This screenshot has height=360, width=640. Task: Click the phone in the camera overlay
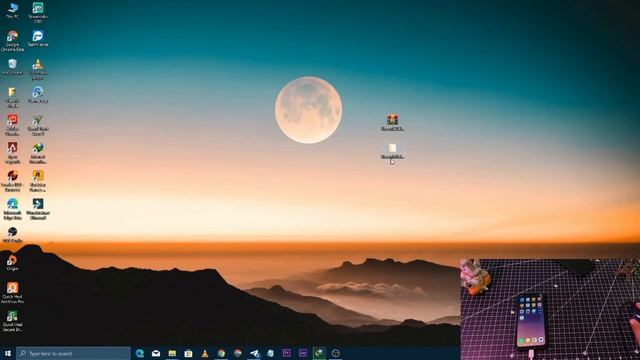[x=531, y=321]
